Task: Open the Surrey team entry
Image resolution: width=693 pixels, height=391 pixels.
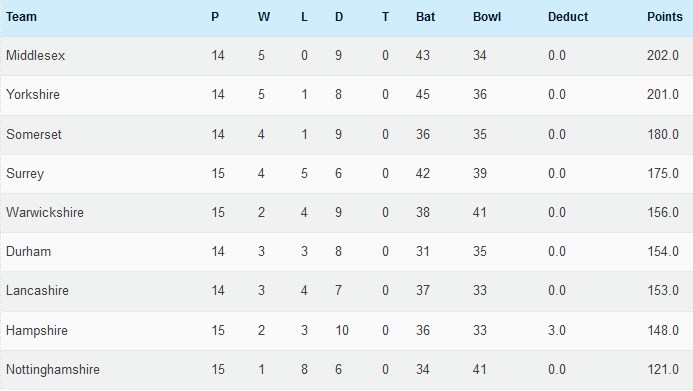Action: pos(25,173)
